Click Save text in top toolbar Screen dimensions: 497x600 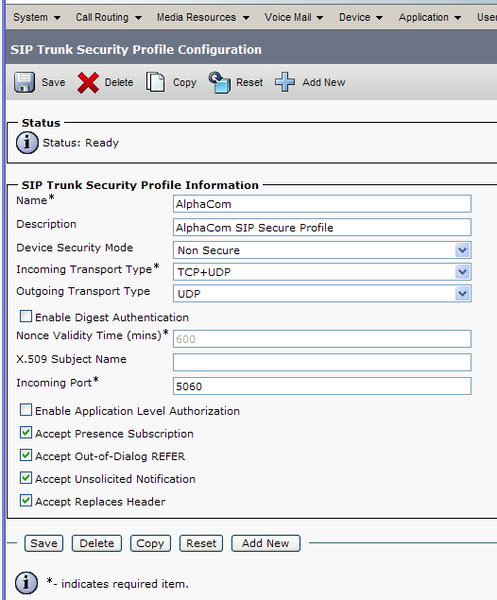[x=53, y=82]
